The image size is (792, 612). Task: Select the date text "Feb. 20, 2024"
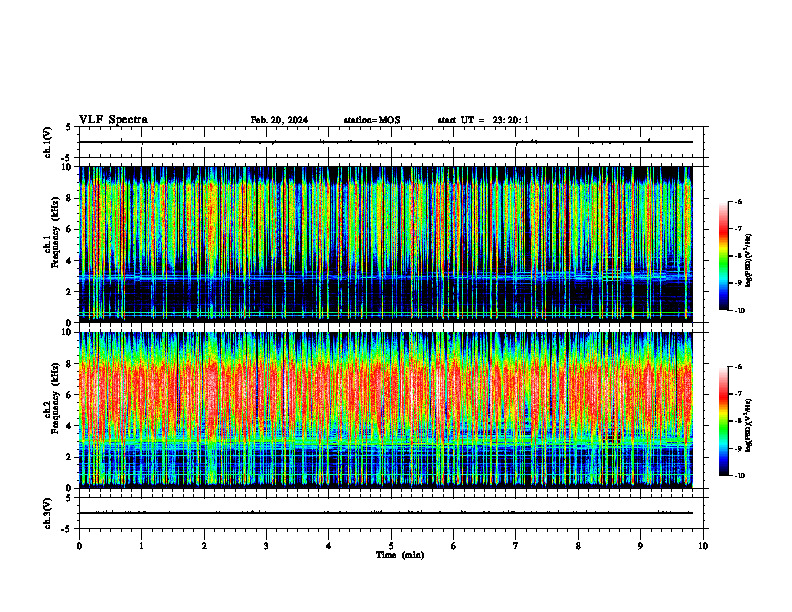coord(279,120)
